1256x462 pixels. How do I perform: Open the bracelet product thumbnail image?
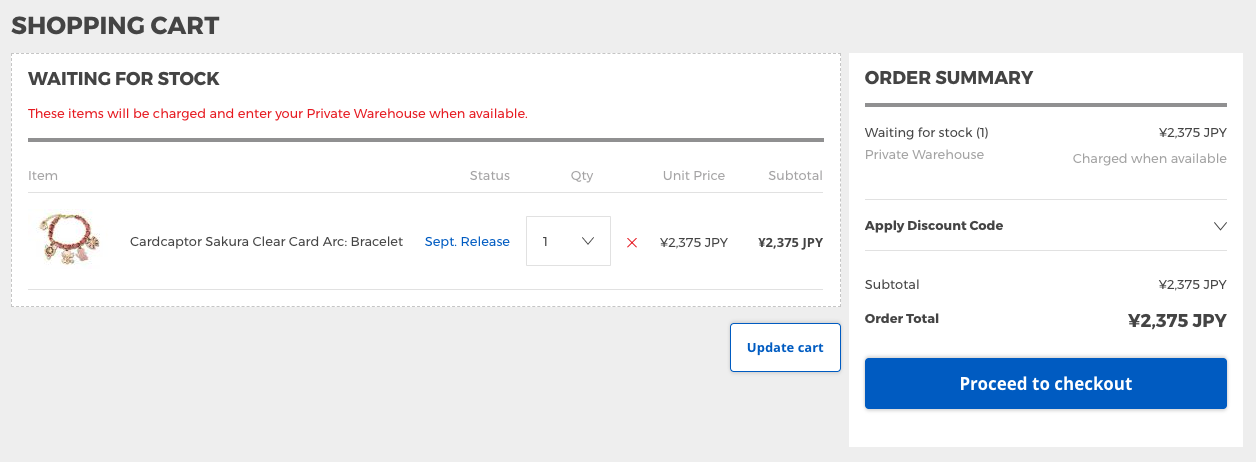(68, 239)
